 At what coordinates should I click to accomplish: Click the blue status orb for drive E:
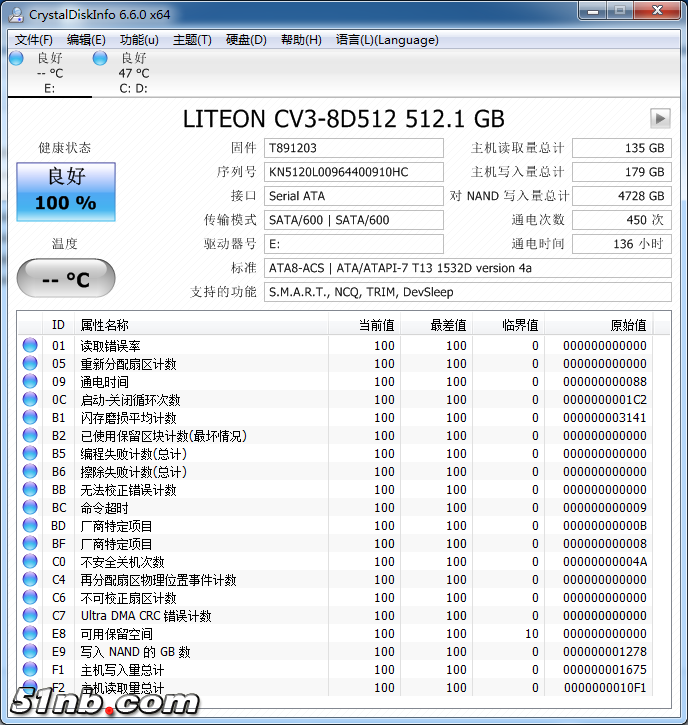pyautogui.click(x=16, y=58)
